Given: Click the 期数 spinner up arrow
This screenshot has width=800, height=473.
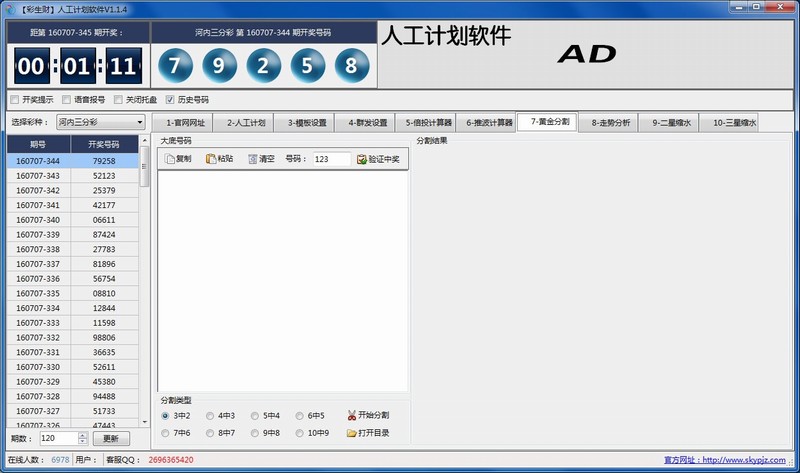Looking at the screenshot, I should tap(84, 435).
